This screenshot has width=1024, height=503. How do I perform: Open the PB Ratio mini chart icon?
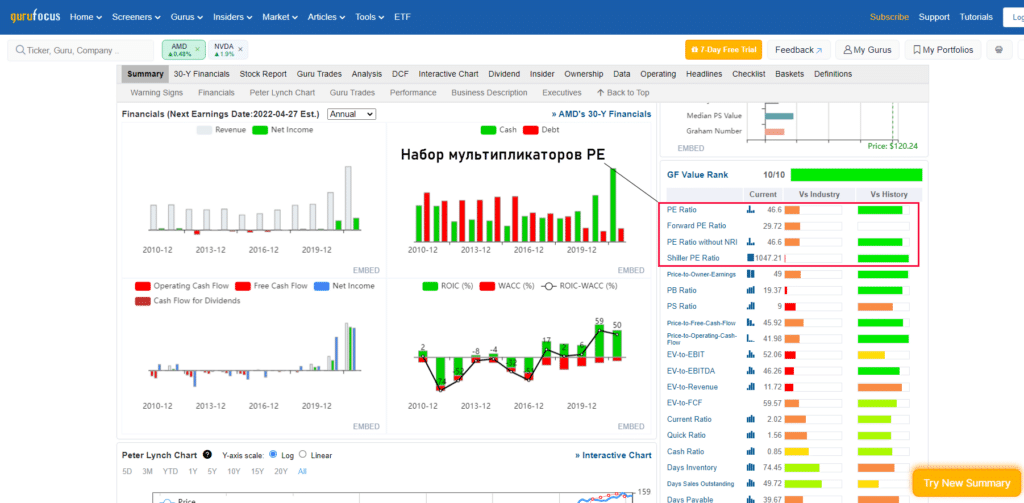coord(751,290)
